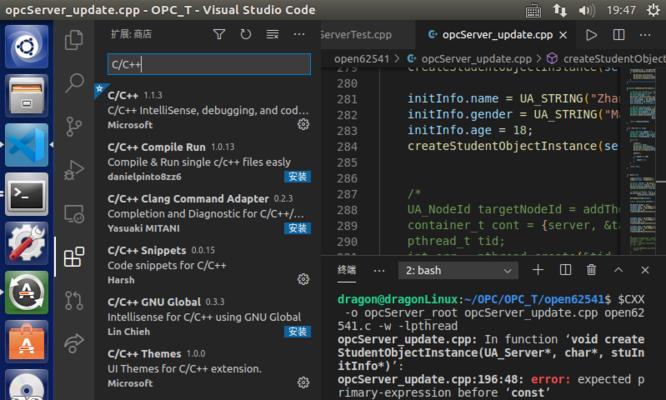
Task: Open the Explorer view in activity bar
Action: coord(74,40)
